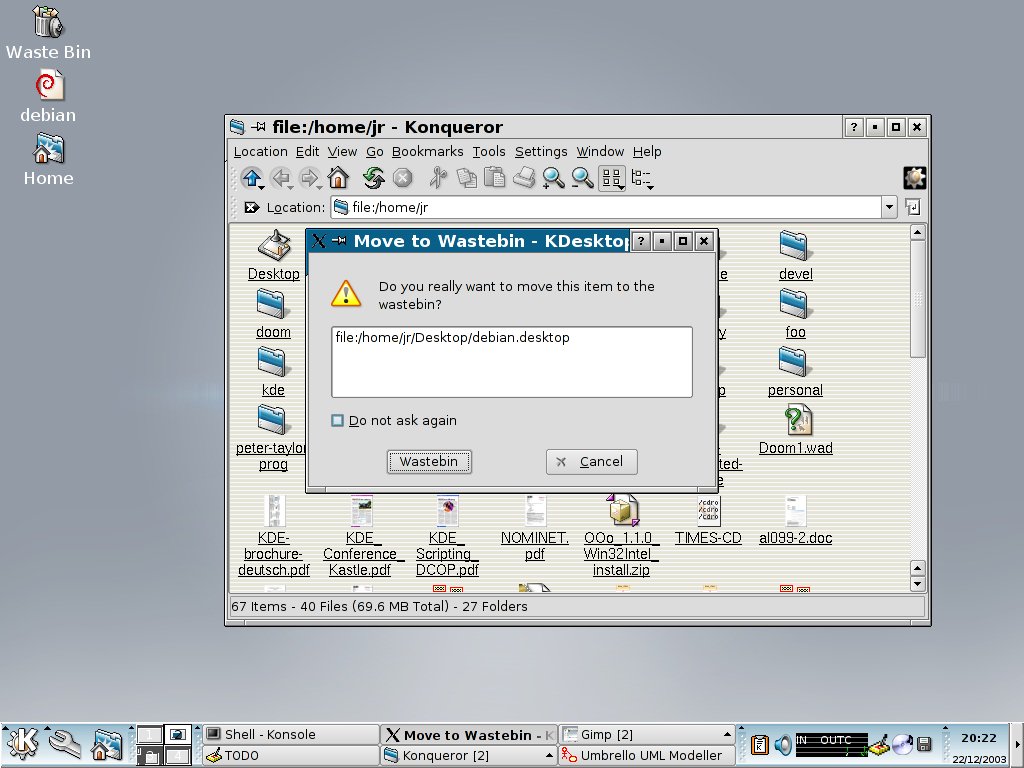This screenshot has width=1024, height=768.
Task: Paste with the clipboard toolbar icon
Action: (x=494, y=177)
